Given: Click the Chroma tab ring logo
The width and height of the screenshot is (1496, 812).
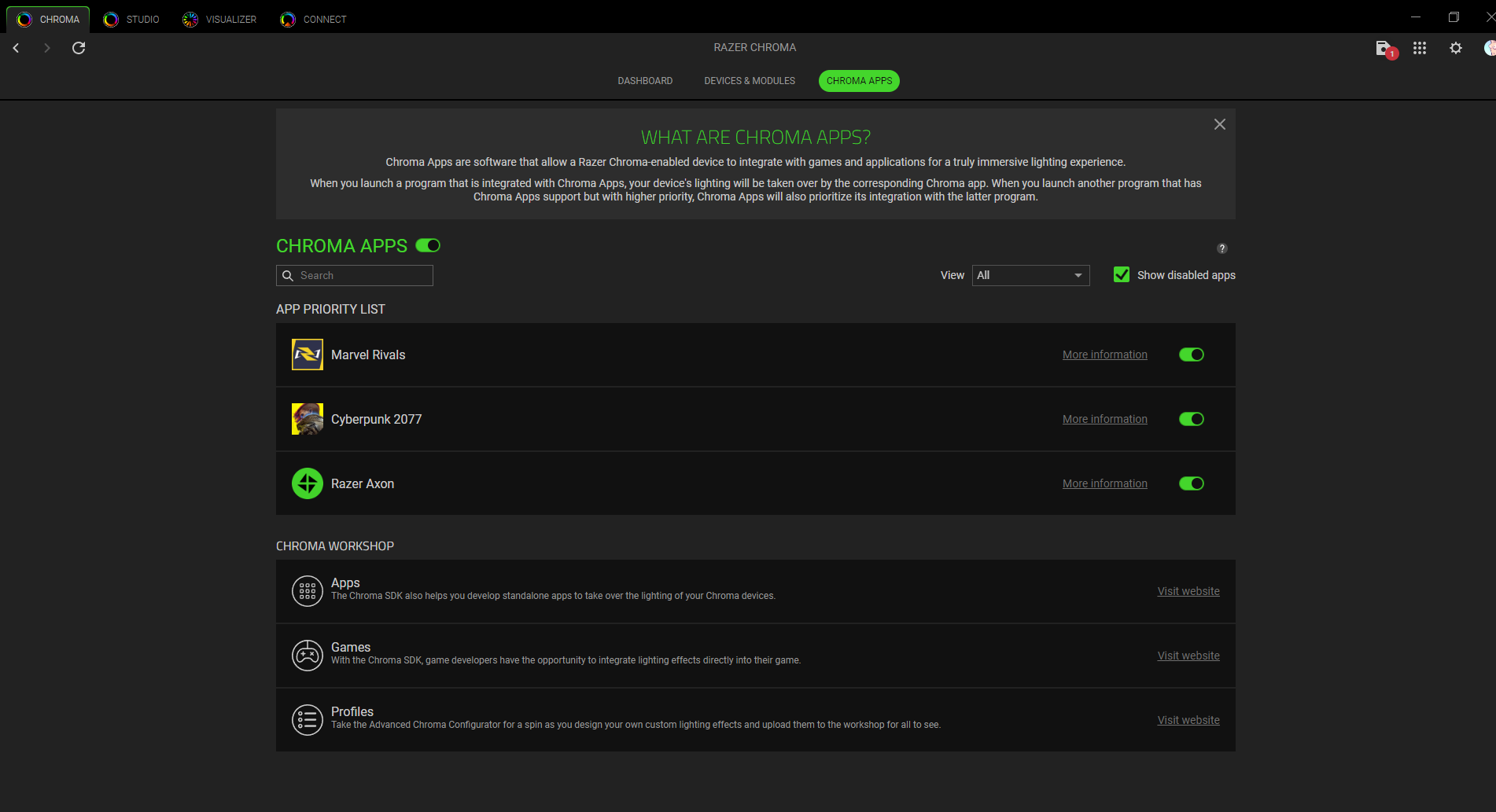Looking at the screenshot, I should (x=24, y=20).
